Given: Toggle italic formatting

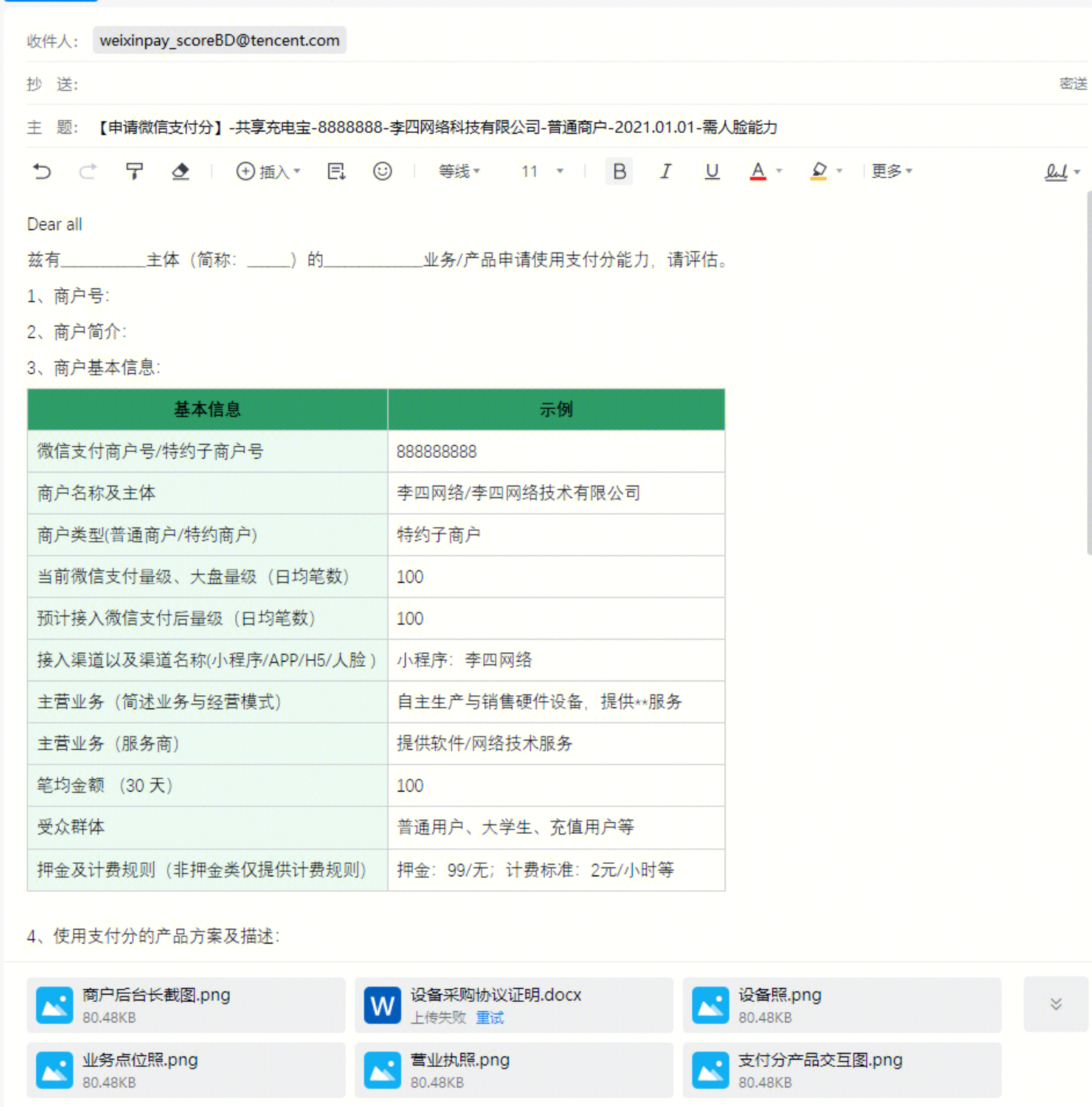Looking at the screenshot, I should pos(666,172).
